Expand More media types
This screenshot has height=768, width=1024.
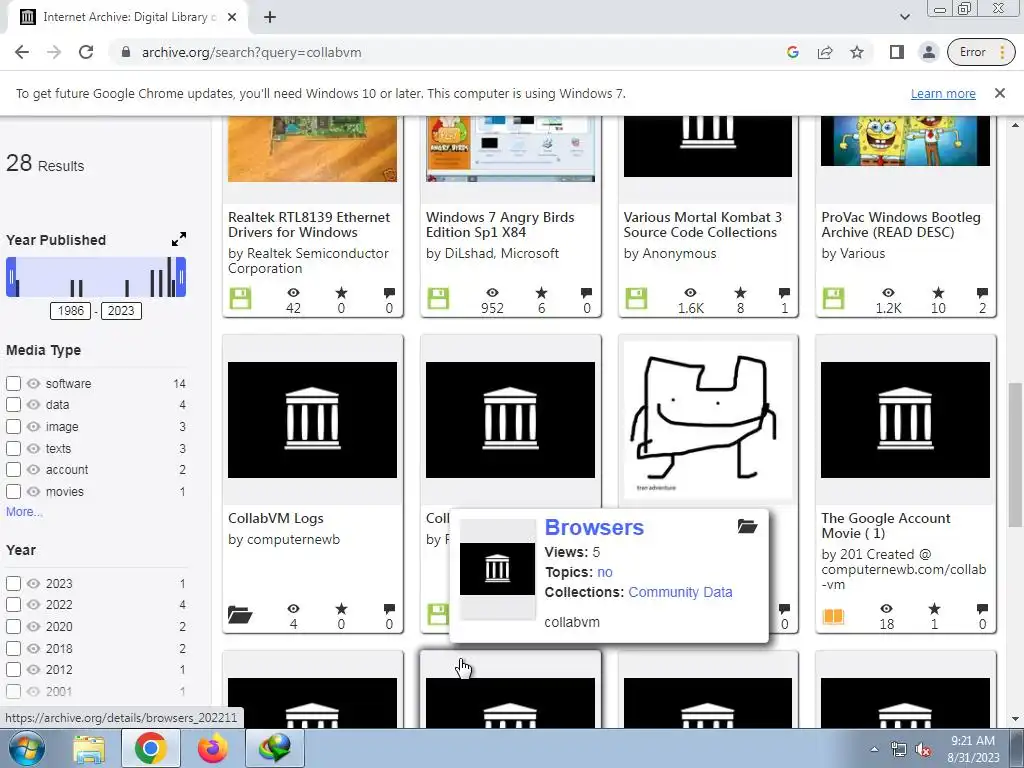[x=24, y=511]
